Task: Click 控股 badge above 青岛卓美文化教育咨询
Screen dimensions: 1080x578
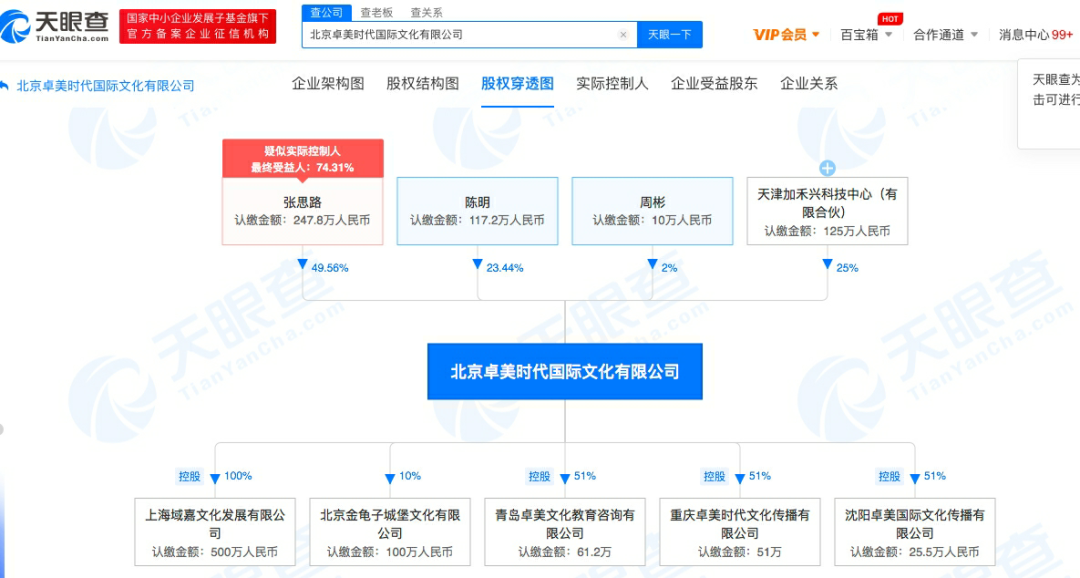Action: point(539,477)
